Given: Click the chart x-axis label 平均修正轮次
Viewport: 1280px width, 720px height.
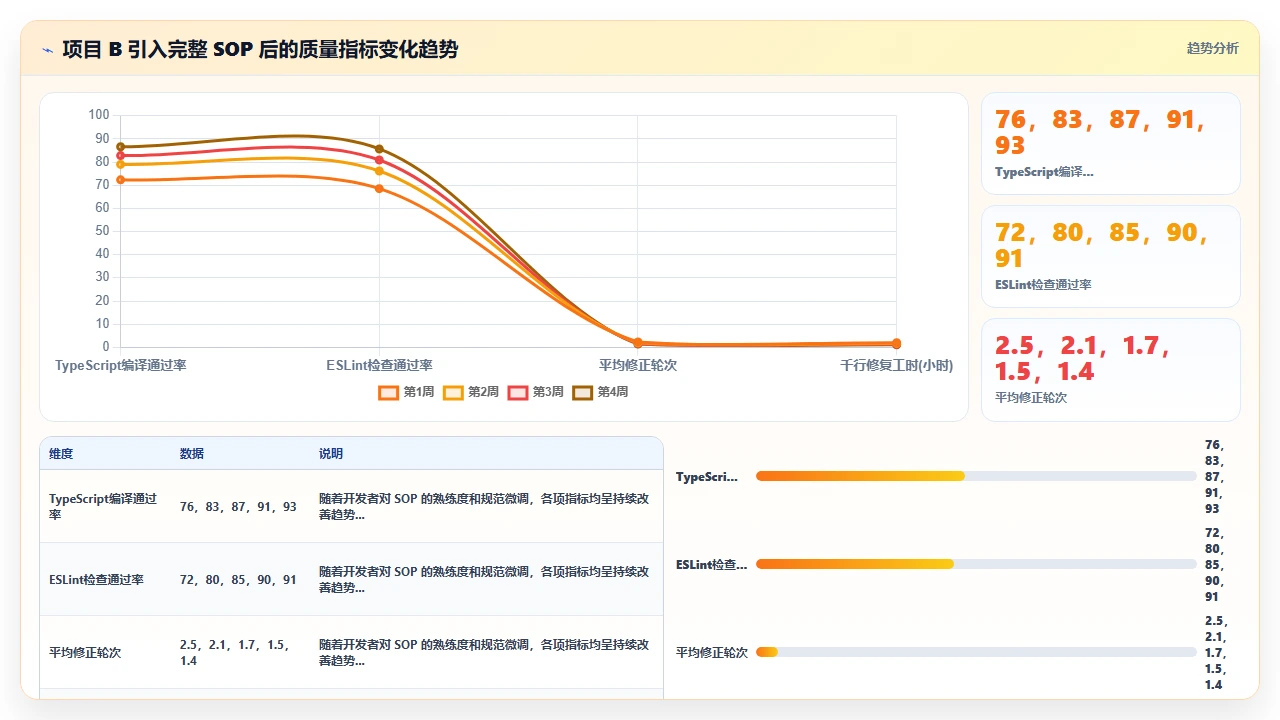Looking at the screenshot, I should coord(638,365).
